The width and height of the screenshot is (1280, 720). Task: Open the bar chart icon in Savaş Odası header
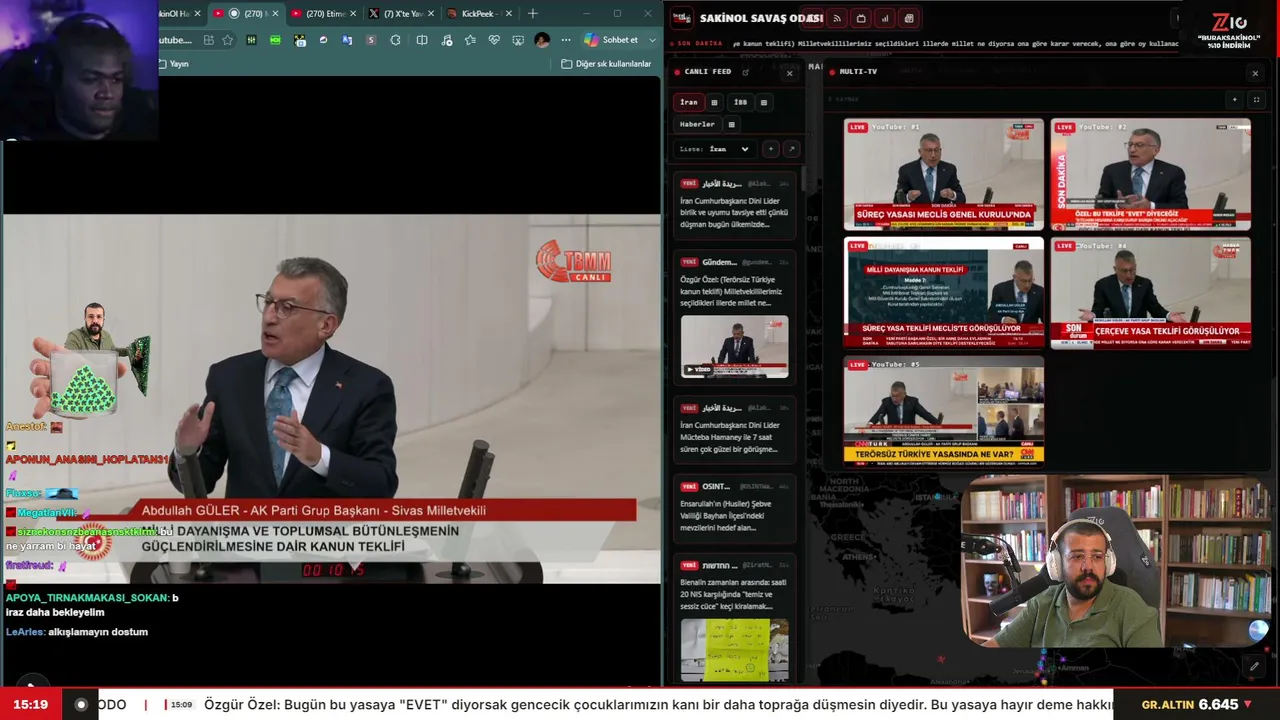click(x=885, y=18)
